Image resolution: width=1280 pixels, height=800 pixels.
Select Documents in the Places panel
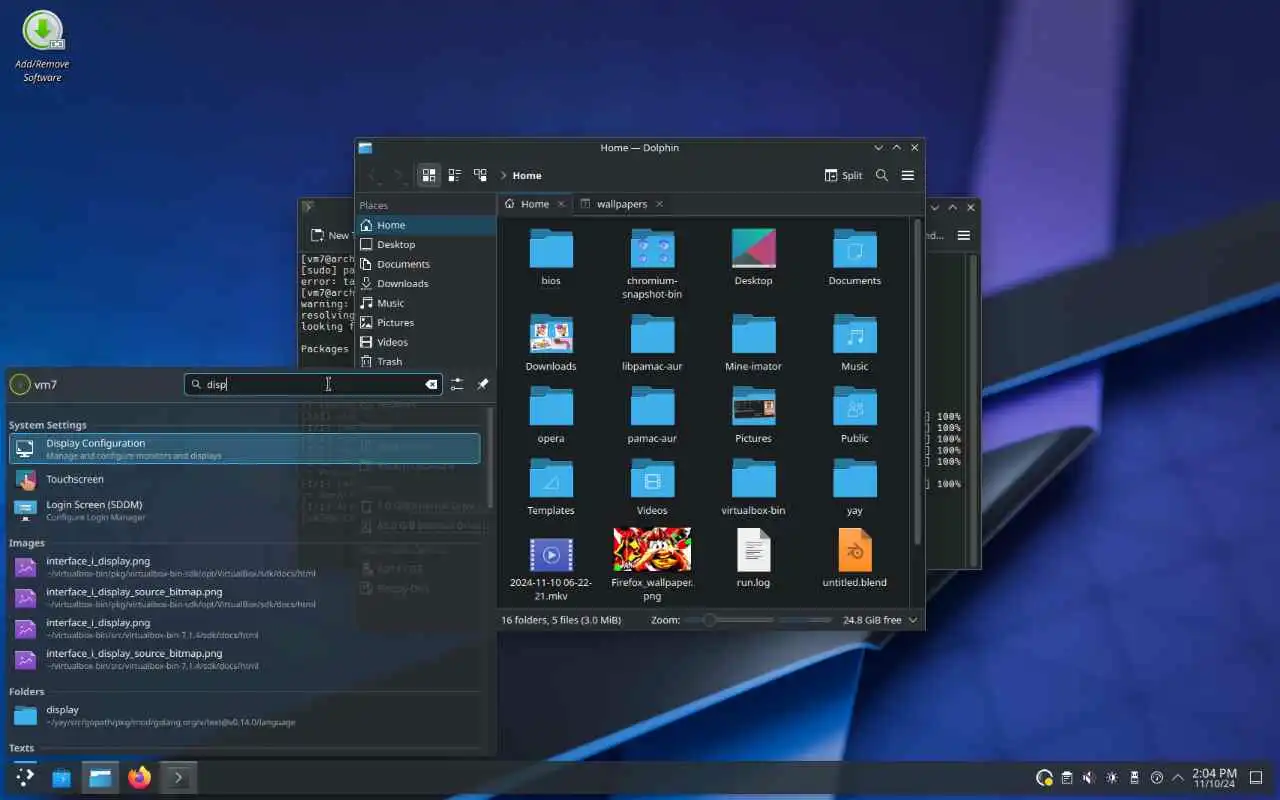tap(426, 264)
